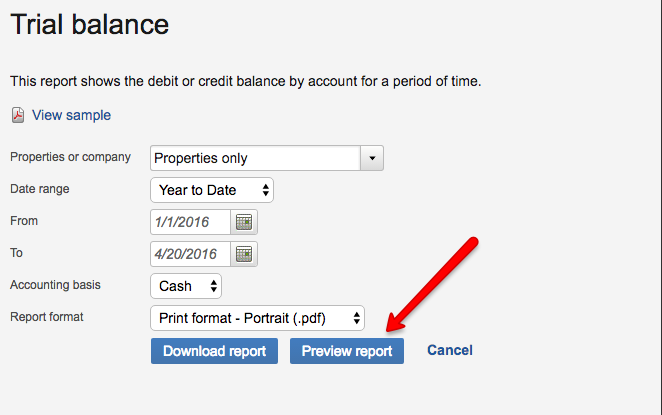This screenshot has width=662, height=415.
Task: Expand the Report format dropdown
Action: (x=257, y=318)
